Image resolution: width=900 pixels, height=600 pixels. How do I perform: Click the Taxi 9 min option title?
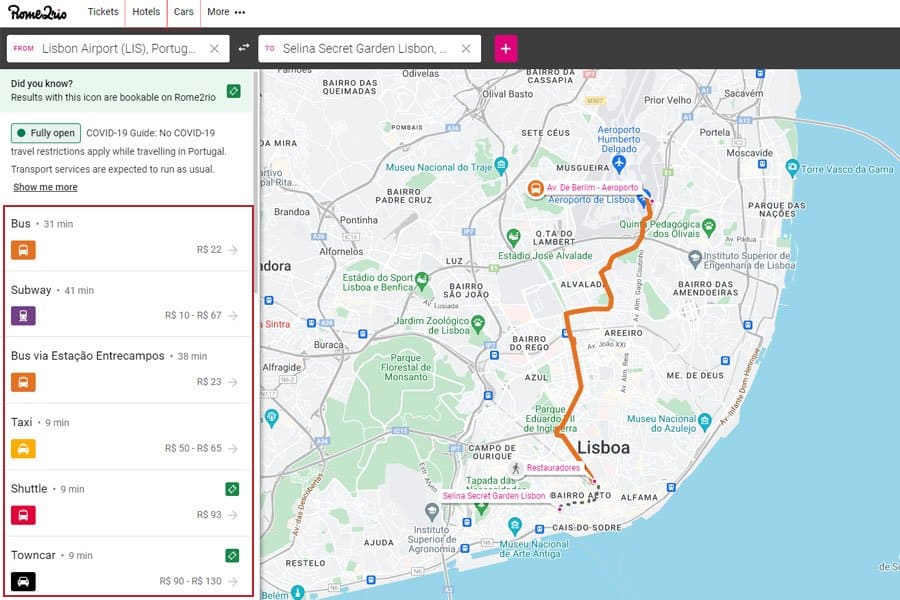[x=40, y=423]
